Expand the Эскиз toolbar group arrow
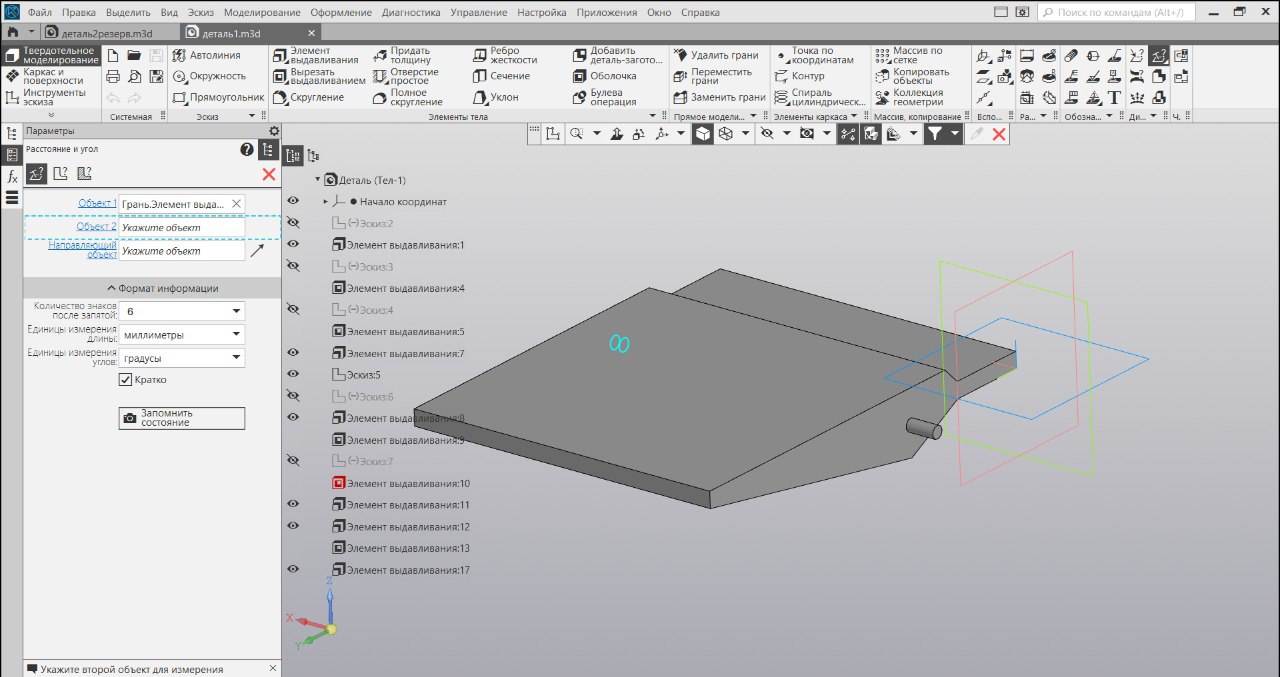This screenshot has width=1280, height=677. point(250,116)
